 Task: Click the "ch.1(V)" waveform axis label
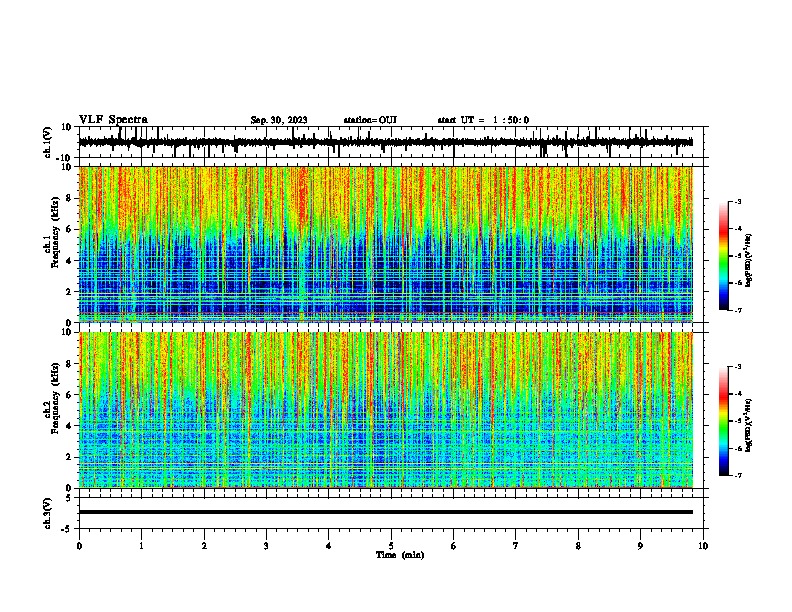48,142
